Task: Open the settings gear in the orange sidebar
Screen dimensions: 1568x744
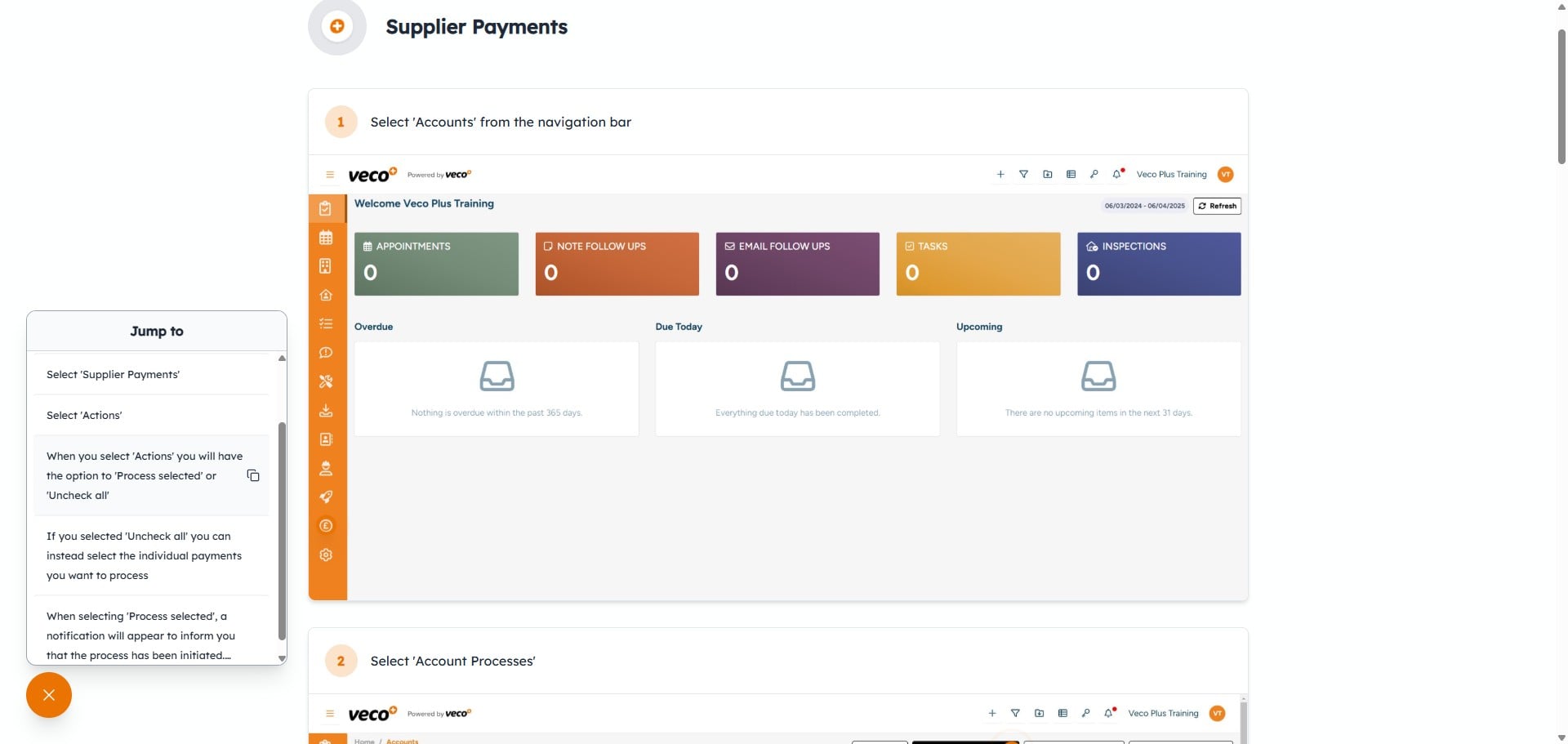Action: tap(326, 555)
